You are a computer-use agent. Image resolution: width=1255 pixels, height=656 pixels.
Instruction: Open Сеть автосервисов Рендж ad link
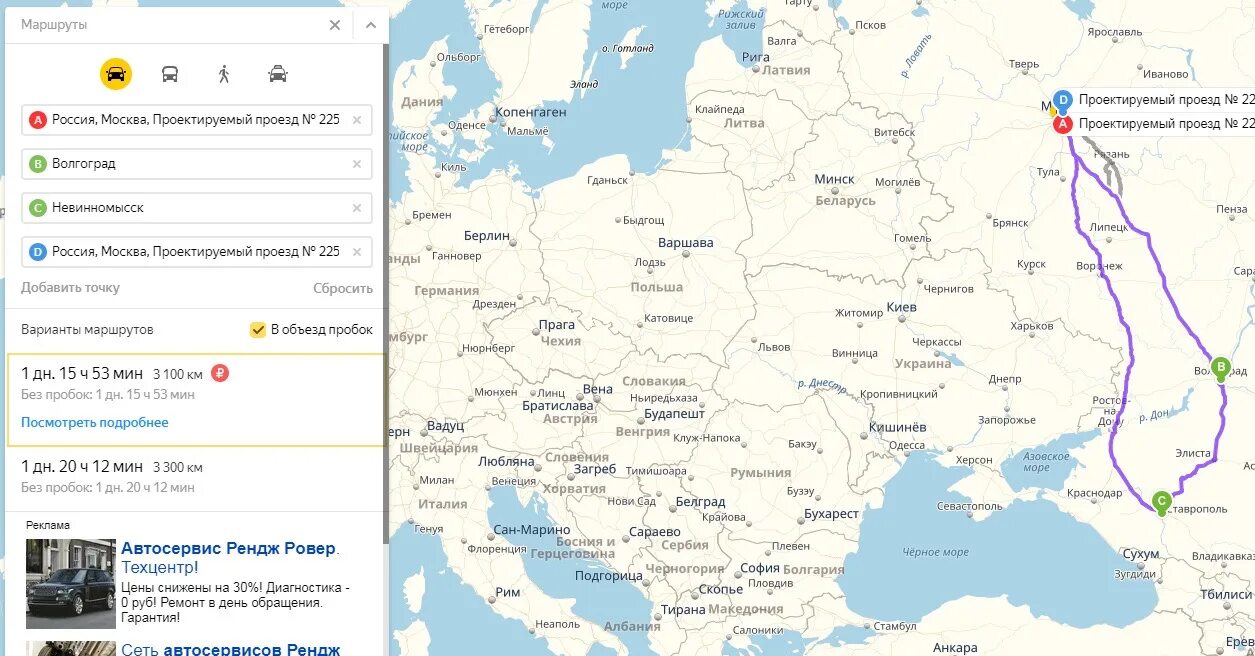click(x=230, y=650)
